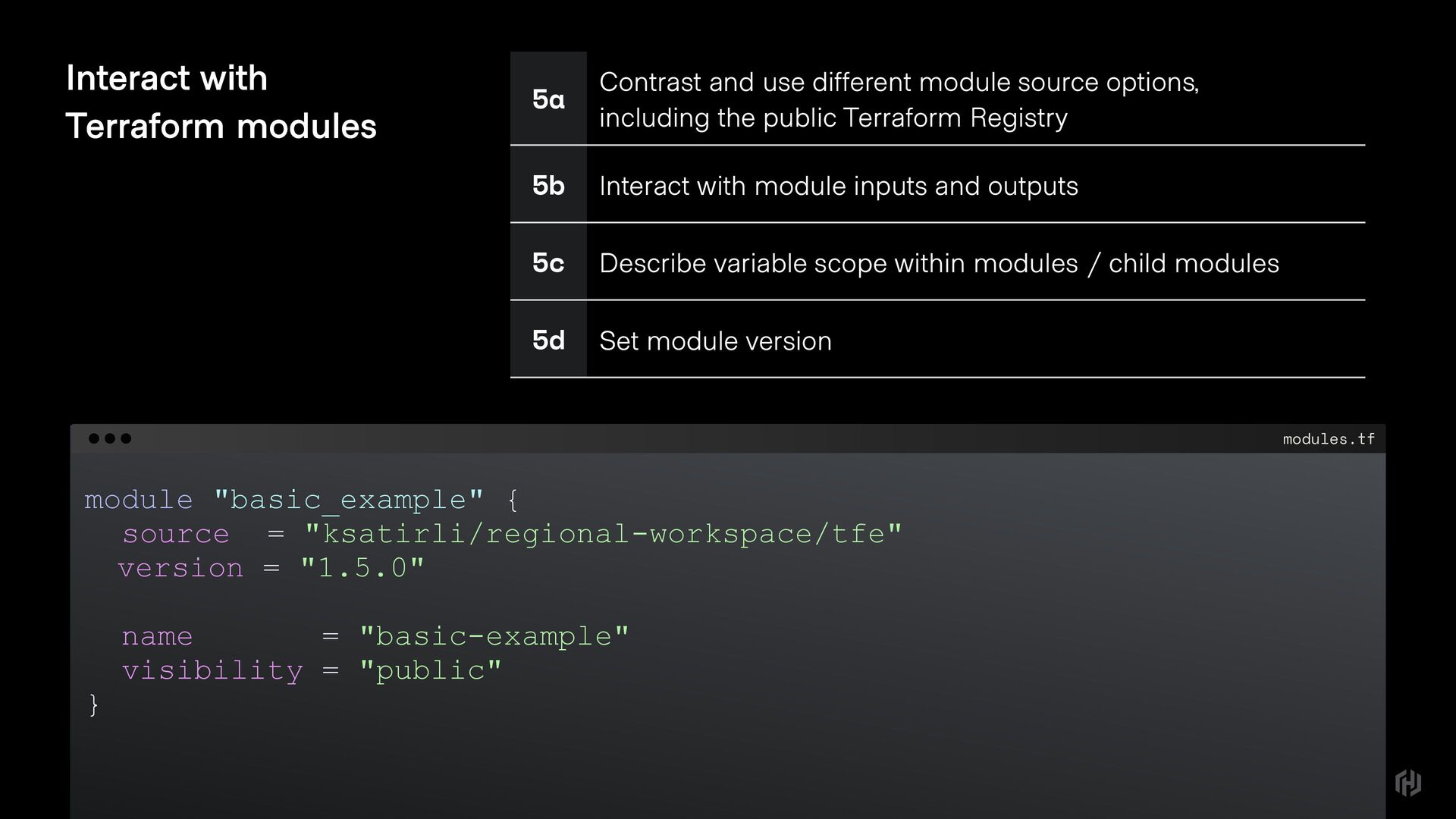Select the 5b objective label

point(548,185)
